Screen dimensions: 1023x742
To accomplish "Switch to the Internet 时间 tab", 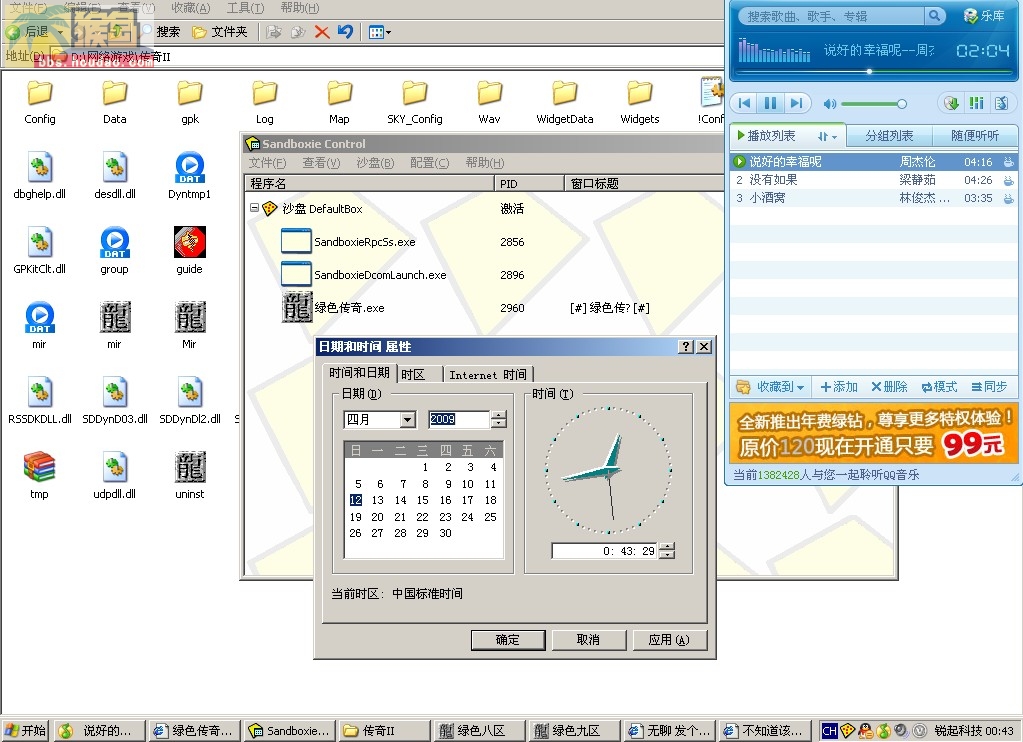I will point(488,375).
